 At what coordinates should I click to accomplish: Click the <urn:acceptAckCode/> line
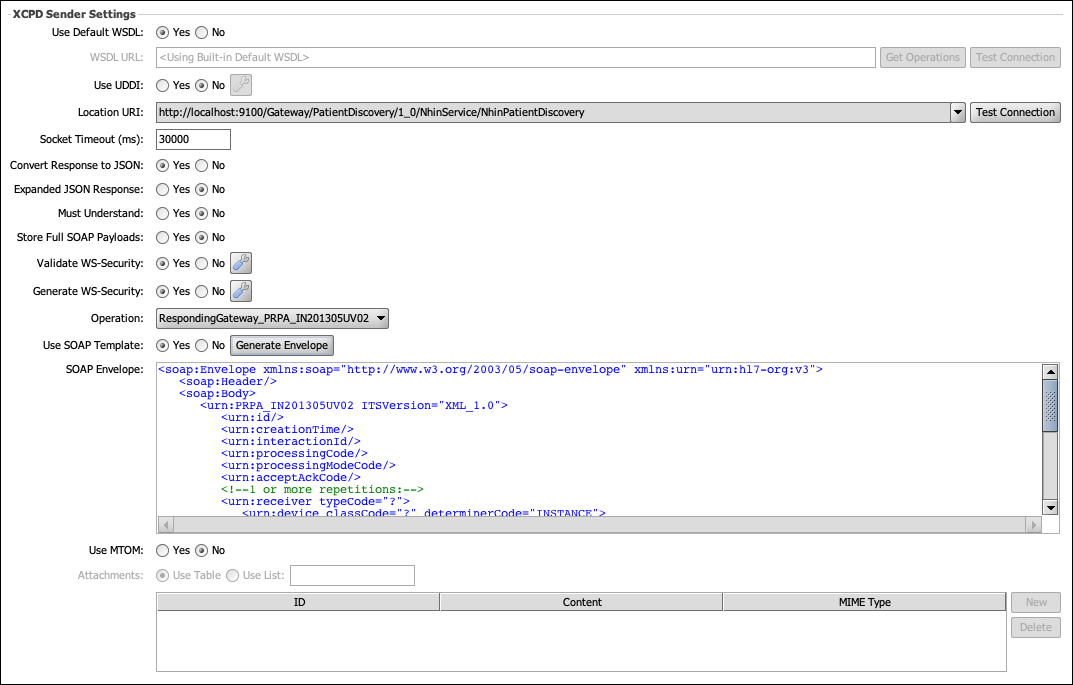[x=291, y=478]
